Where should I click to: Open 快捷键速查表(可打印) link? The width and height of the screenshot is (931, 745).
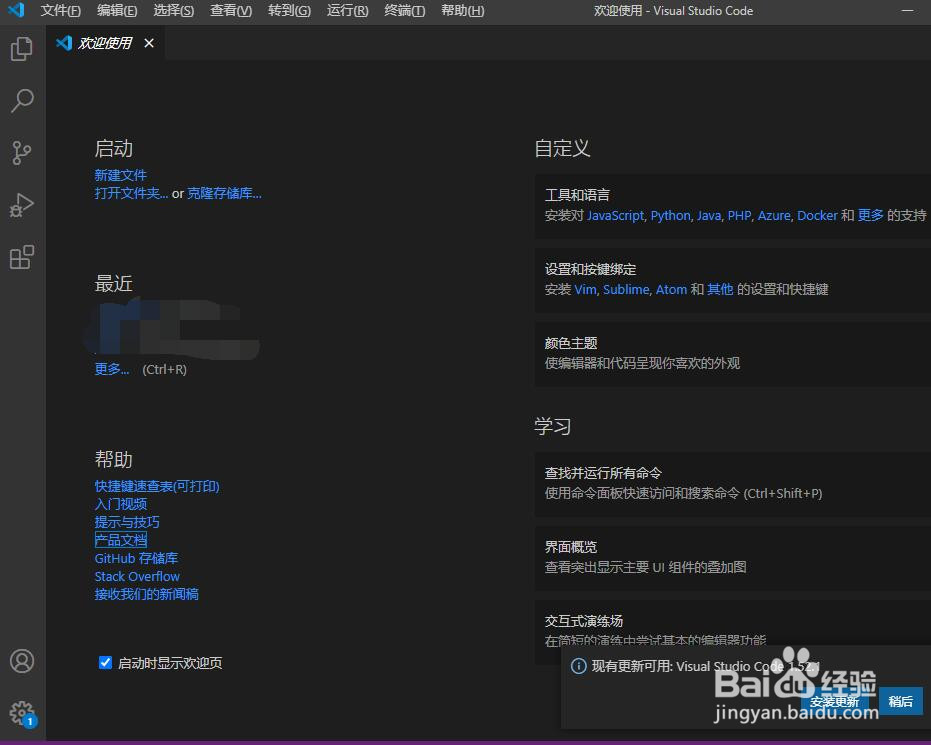157,486
